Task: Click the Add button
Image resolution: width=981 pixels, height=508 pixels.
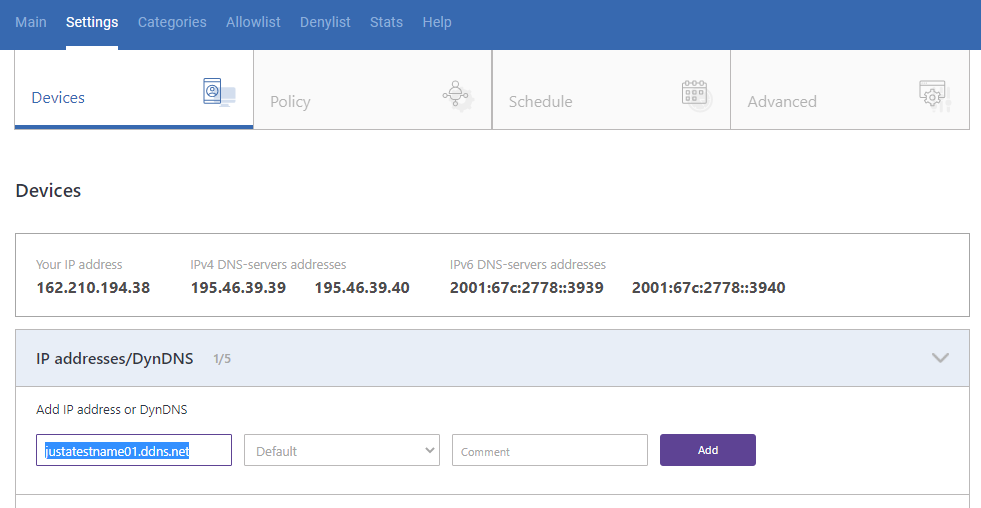Action: 708,450
